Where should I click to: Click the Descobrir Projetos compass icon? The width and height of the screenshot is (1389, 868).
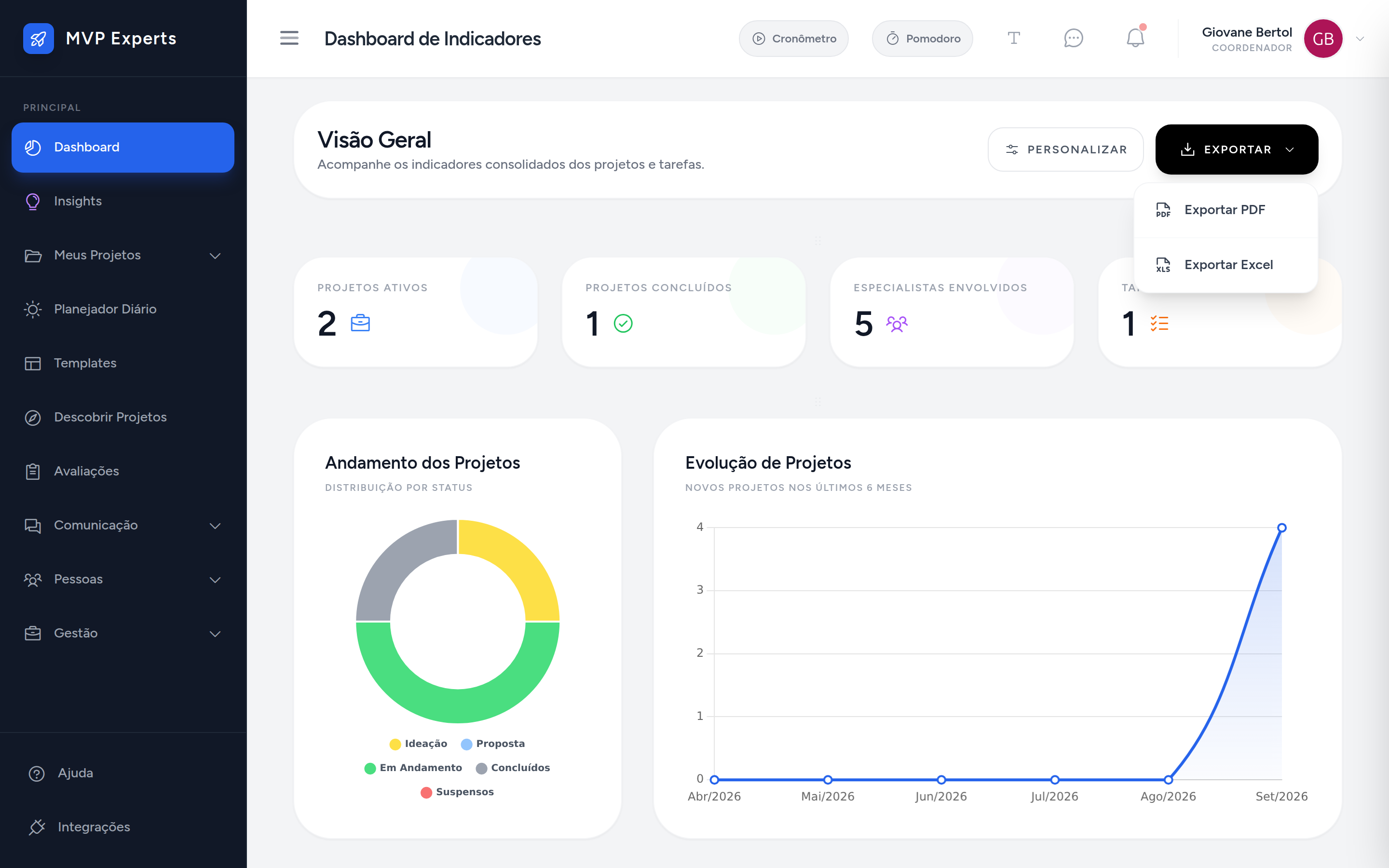33,417
